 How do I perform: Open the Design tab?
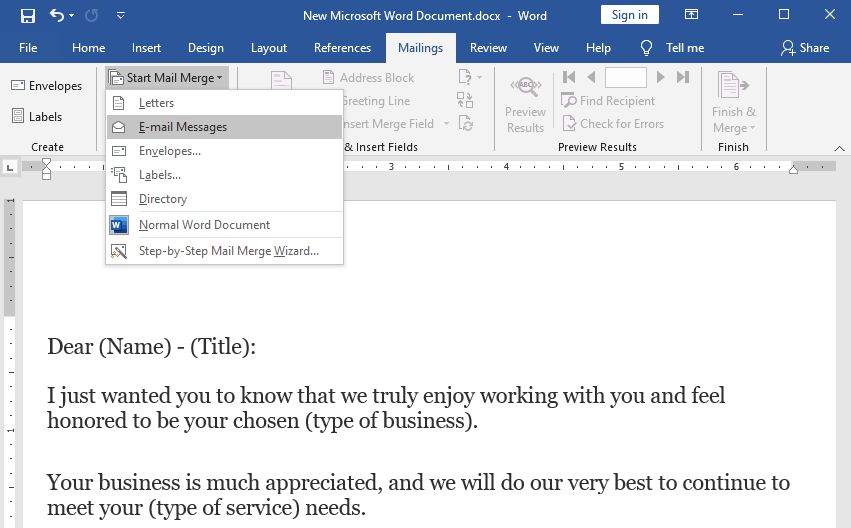[206, 48]
